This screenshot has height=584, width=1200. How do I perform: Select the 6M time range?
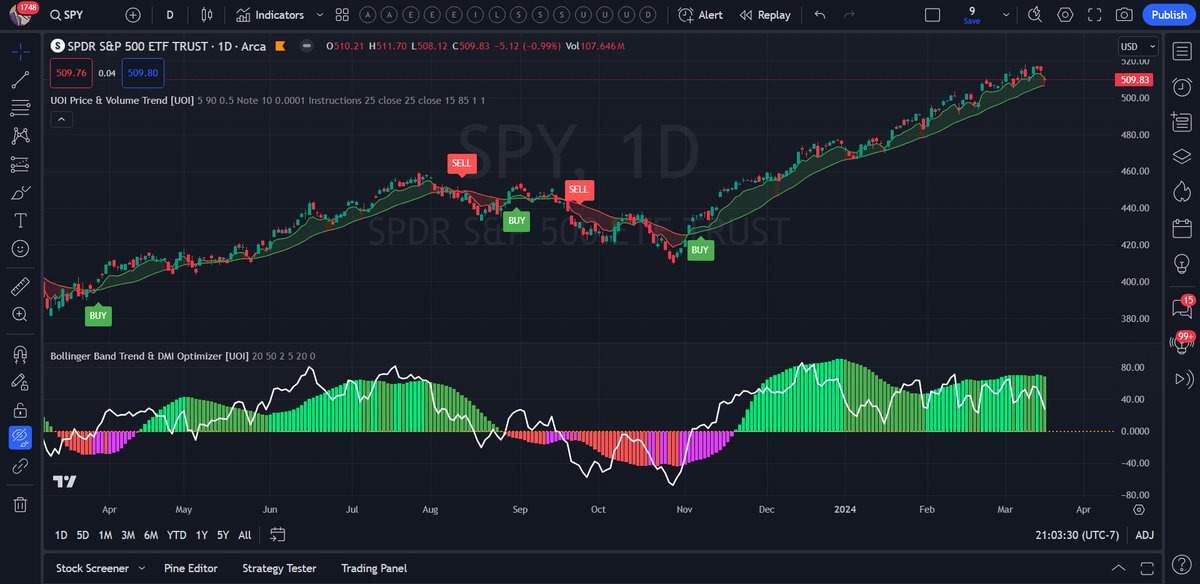[150, 535]
